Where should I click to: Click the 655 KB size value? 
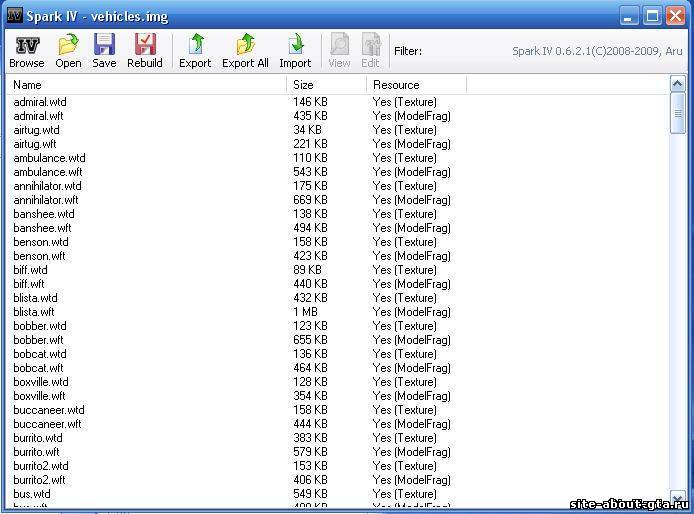[310, 340]
